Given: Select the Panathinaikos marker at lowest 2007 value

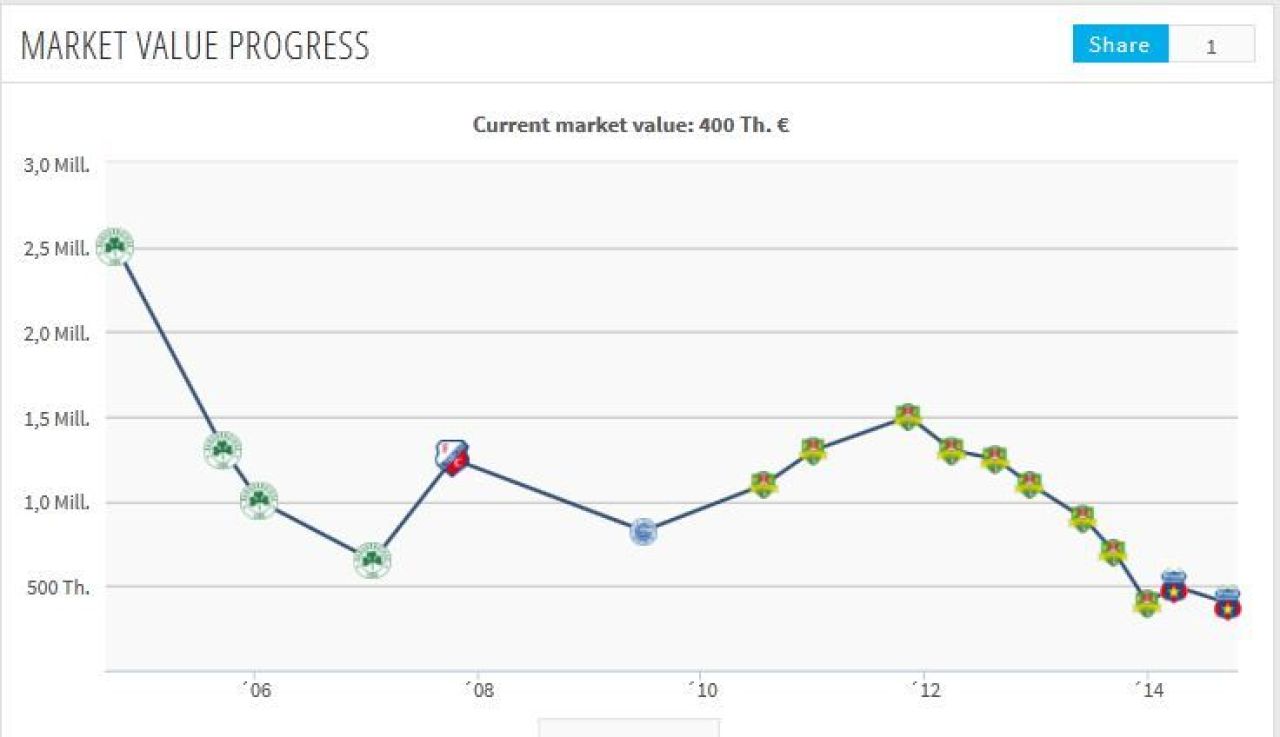Looking at the screenshot, I should click(x=372, y=561).
